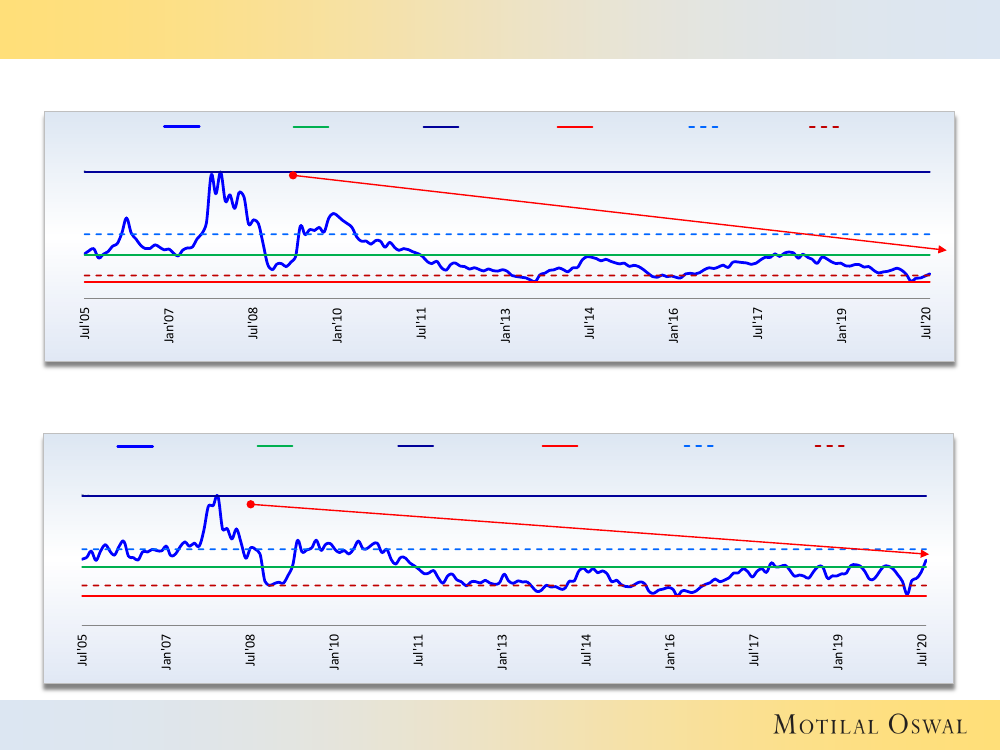Click the Jul'20 axis label in top chart
This screenshot has height=750, width=1000.
click(x=927, y=326)
